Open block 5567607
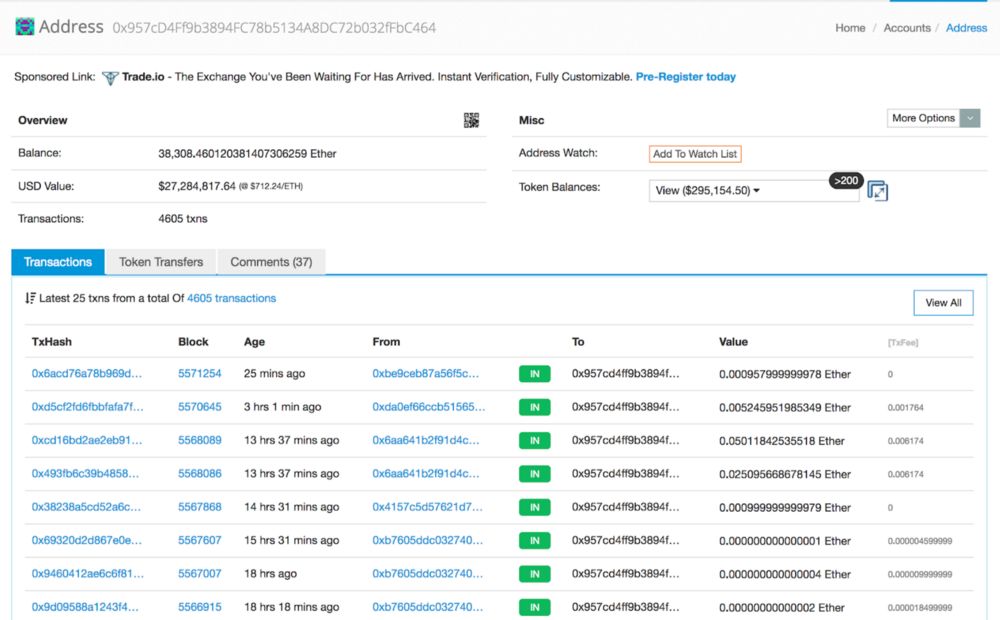This screenshot has height=620, width=1000. (200, 540)
